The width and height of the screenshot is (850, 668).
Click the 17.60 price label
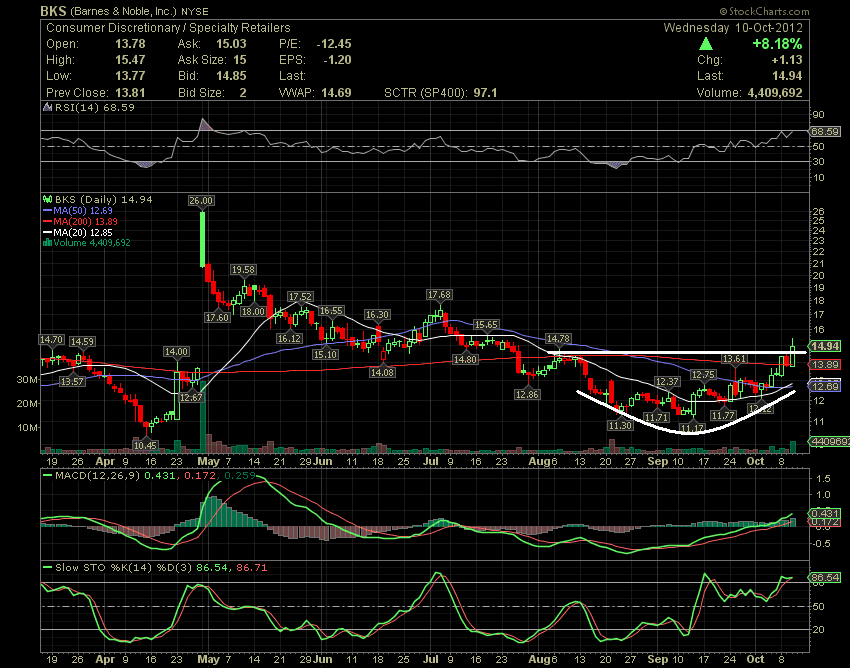pyautogui.click(x=217, y=317)
